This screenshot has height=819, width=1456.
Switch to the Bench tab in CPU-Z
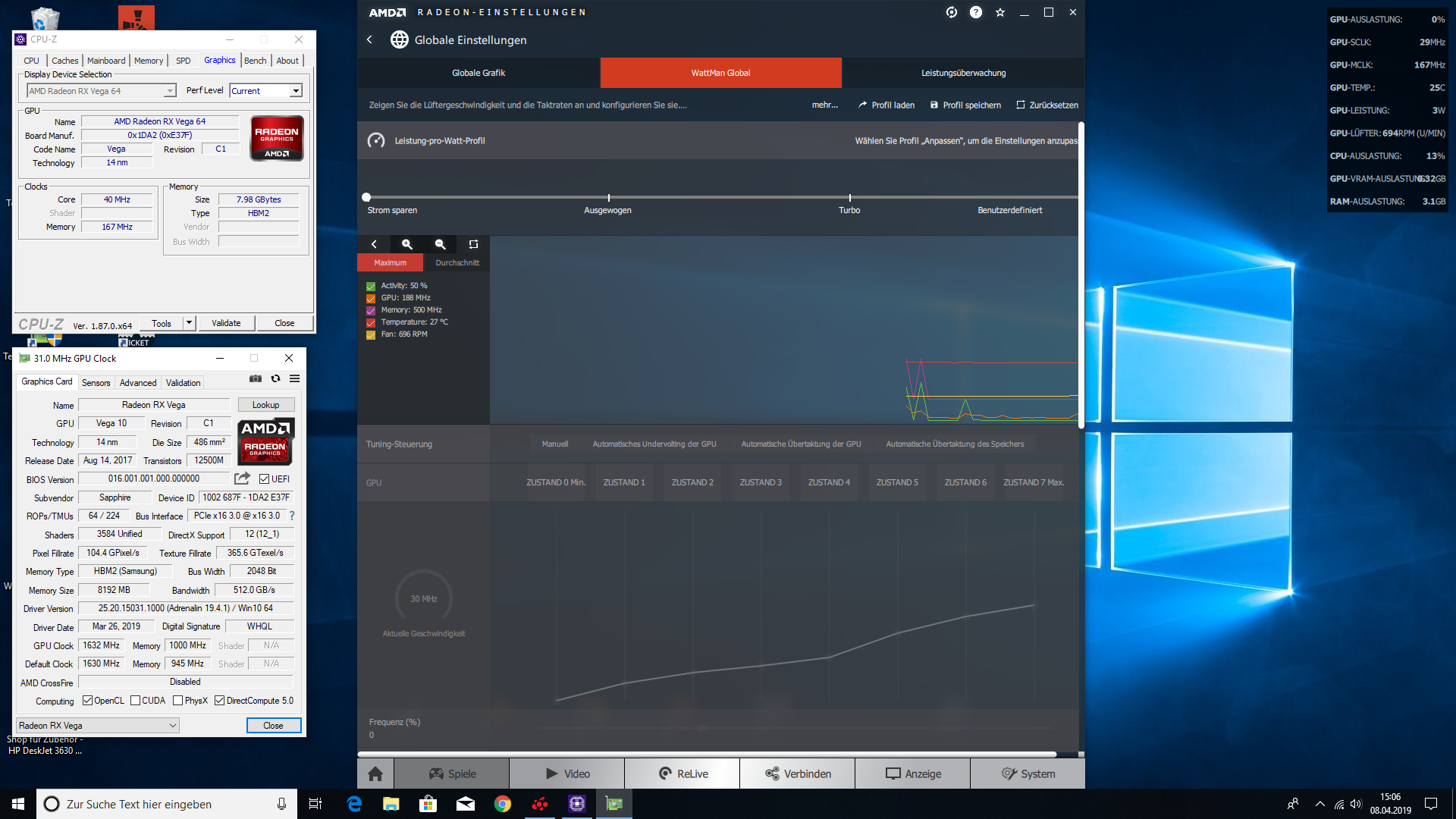pyautogui.click(x=256, y=61)
